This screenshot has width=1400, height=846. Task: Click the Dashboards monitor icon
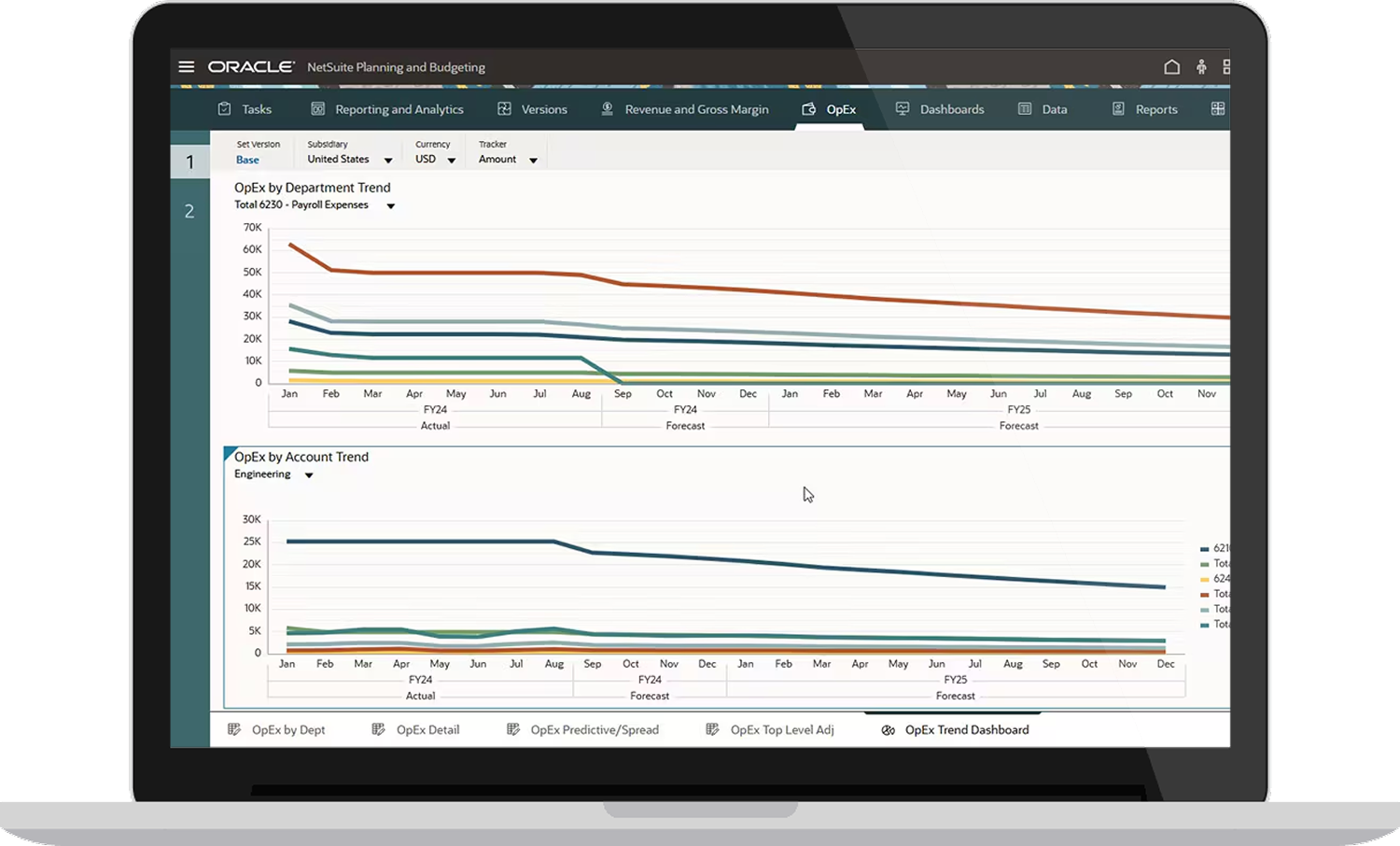903,109
